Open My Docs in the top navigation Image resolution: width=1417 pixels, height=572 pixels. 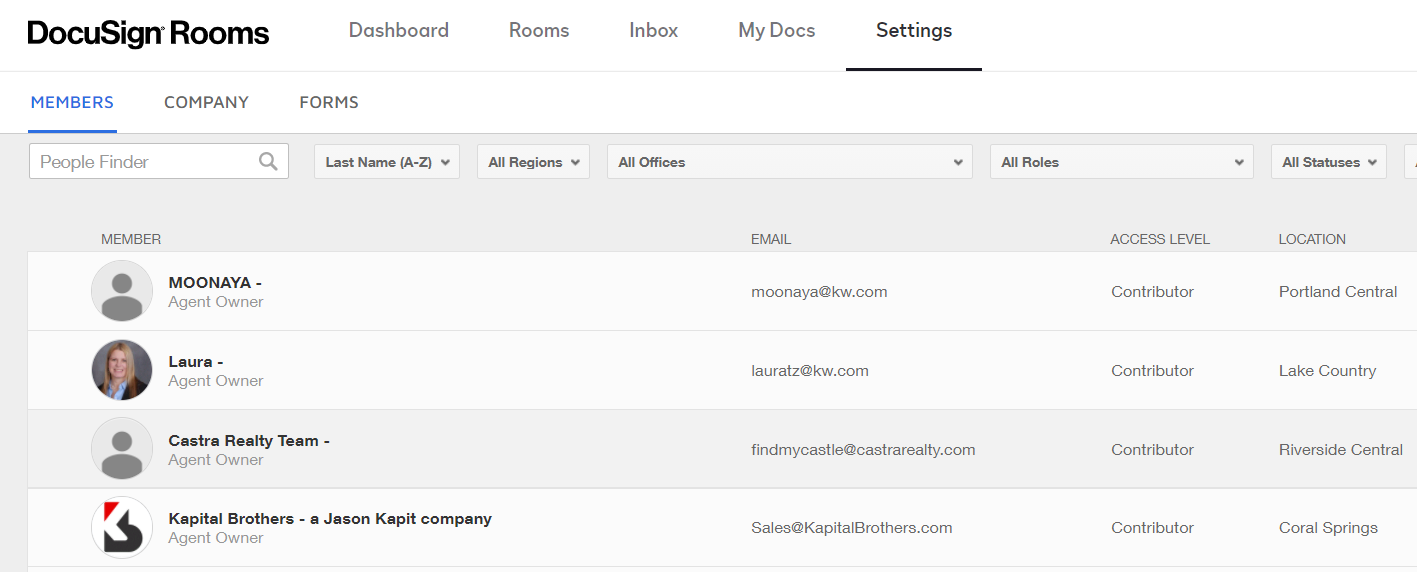777,31
